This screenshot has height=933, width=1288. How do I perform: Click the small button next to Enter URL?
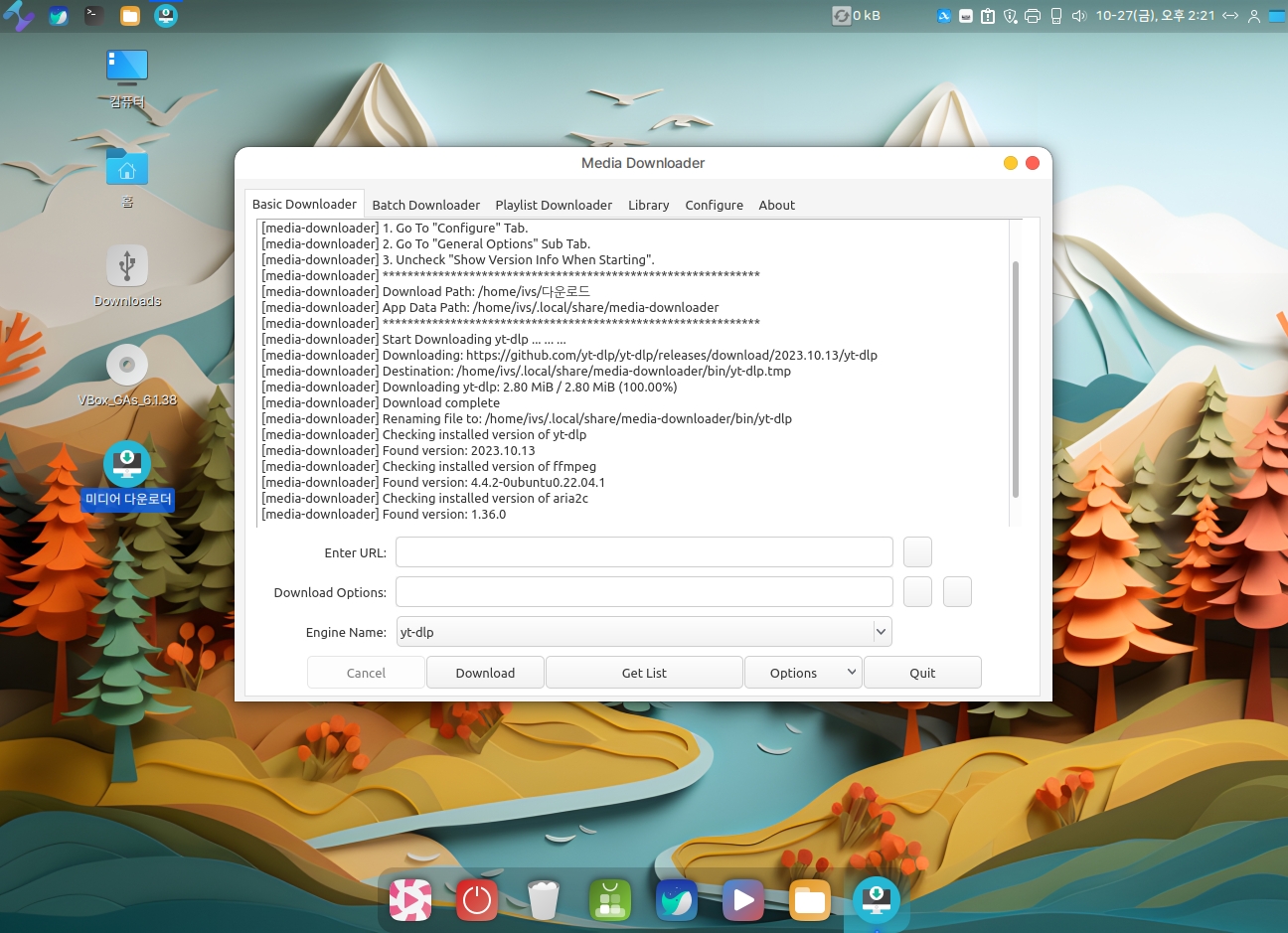[917, 552]
